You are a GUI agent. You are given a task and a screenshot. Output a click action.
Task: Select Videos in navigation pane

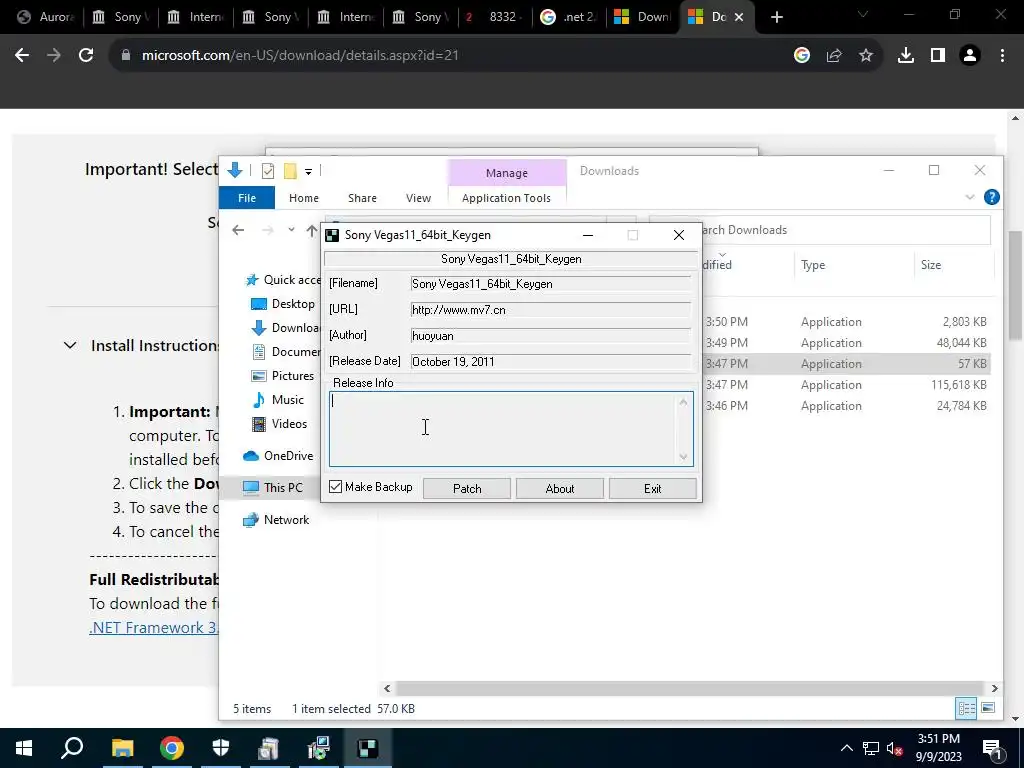280,424
